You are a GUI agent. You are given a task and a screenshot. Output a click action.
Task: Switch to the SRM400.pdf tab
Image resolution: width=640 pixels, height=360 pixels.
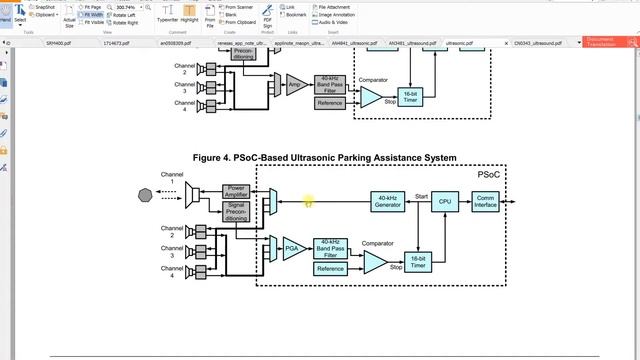pyautogui.click(x=58, y=43)
